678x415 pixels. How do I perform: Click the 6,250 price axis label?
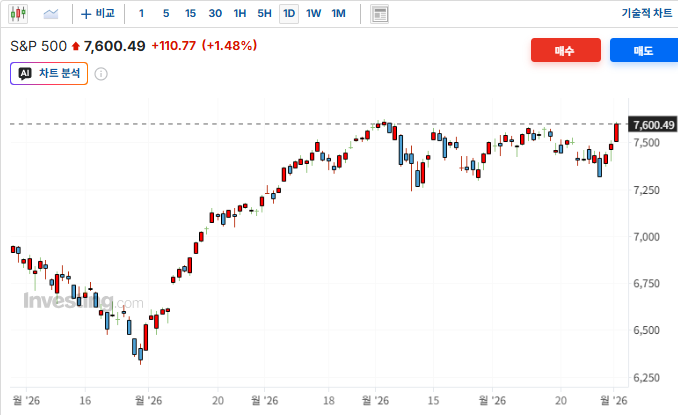[646, 378]
